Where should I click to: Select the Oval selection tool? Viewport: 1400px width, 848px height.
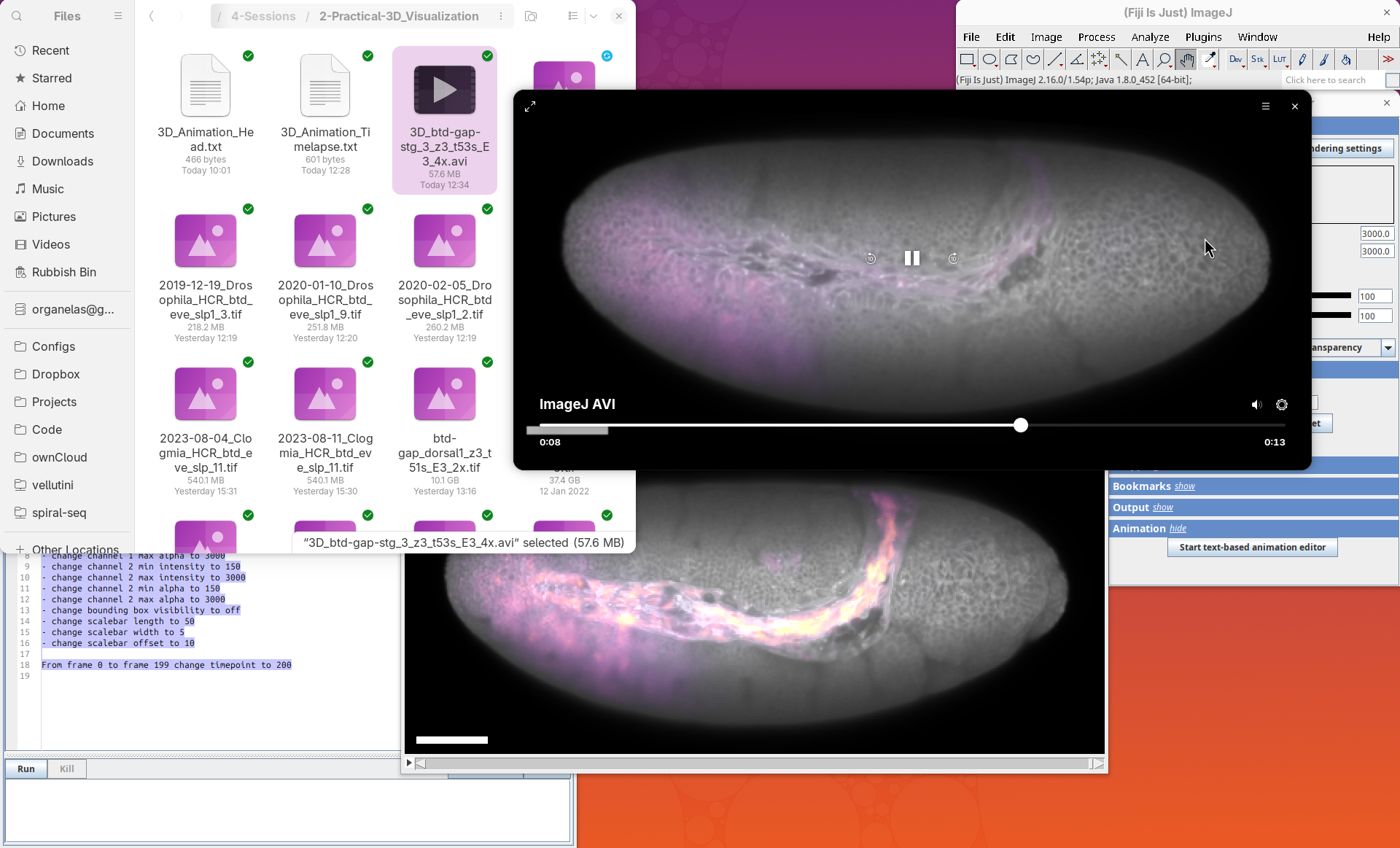[989, 60]
